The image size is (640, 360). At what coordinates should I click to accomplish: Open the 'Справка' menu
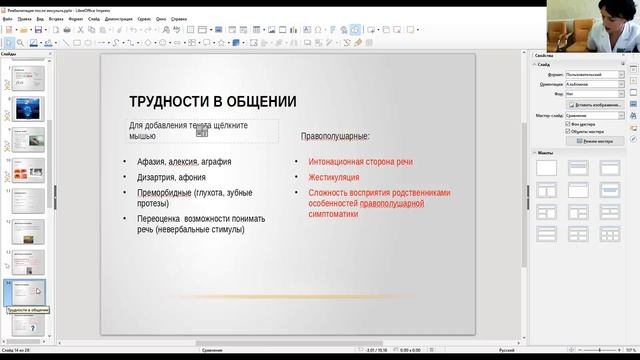179,19
